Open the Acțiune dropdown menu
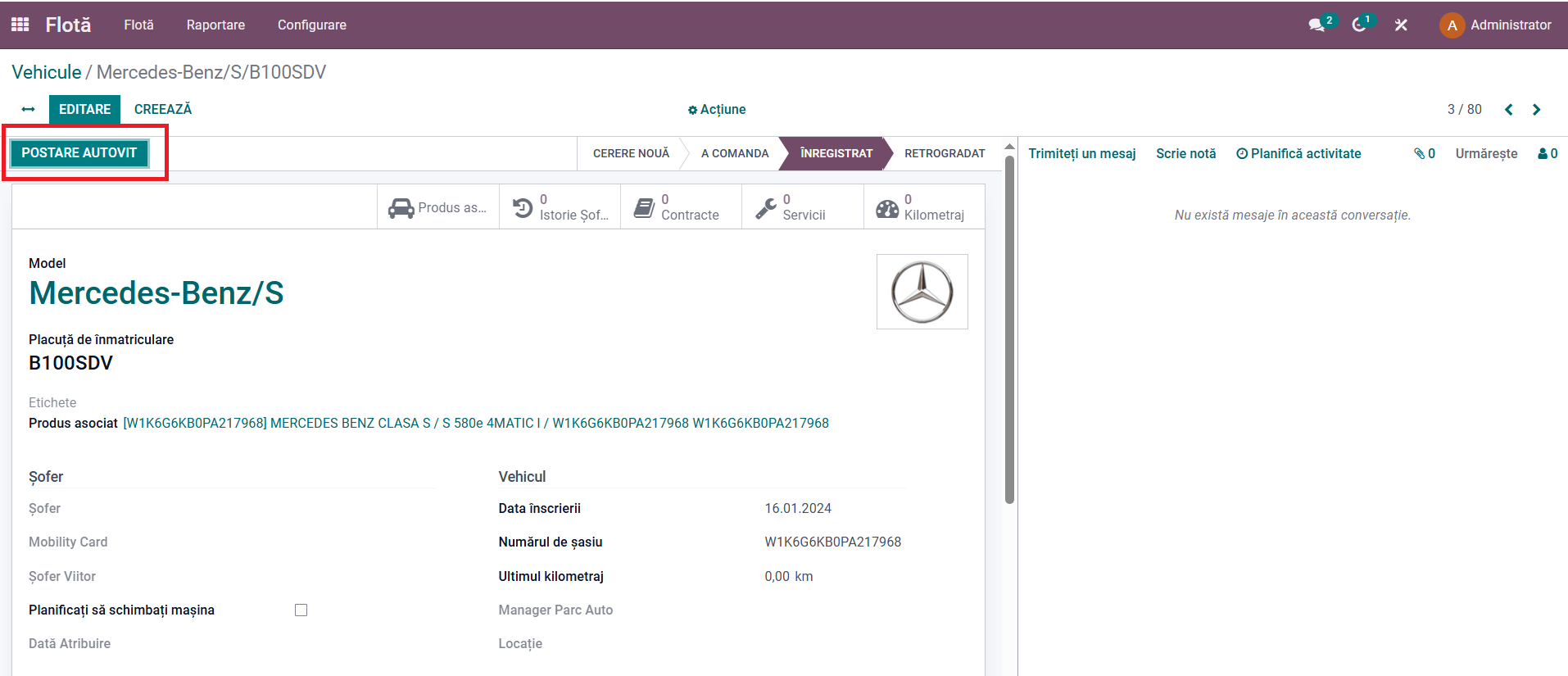This screenshot has width=1568, height=676. (717, 109)
